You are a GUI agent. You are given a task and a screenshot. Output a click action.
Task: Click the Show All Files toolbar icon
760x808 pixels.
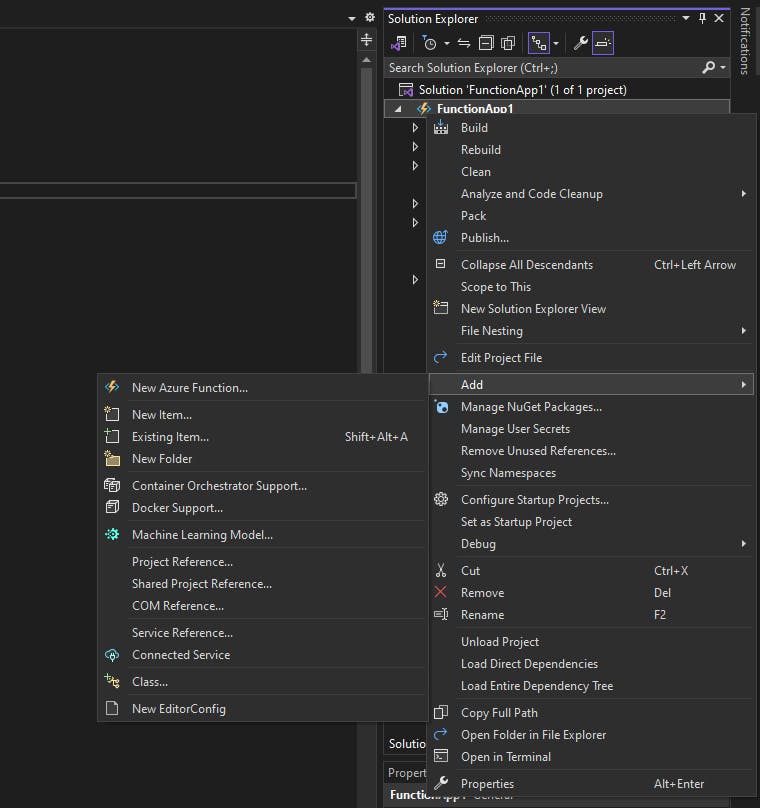point(508,43)
